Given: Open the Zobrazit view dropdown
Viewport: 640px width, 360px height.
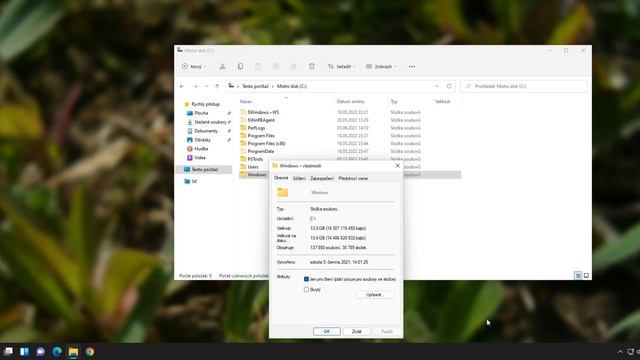Looking at the screenshot, I should (x=381, y=67).
